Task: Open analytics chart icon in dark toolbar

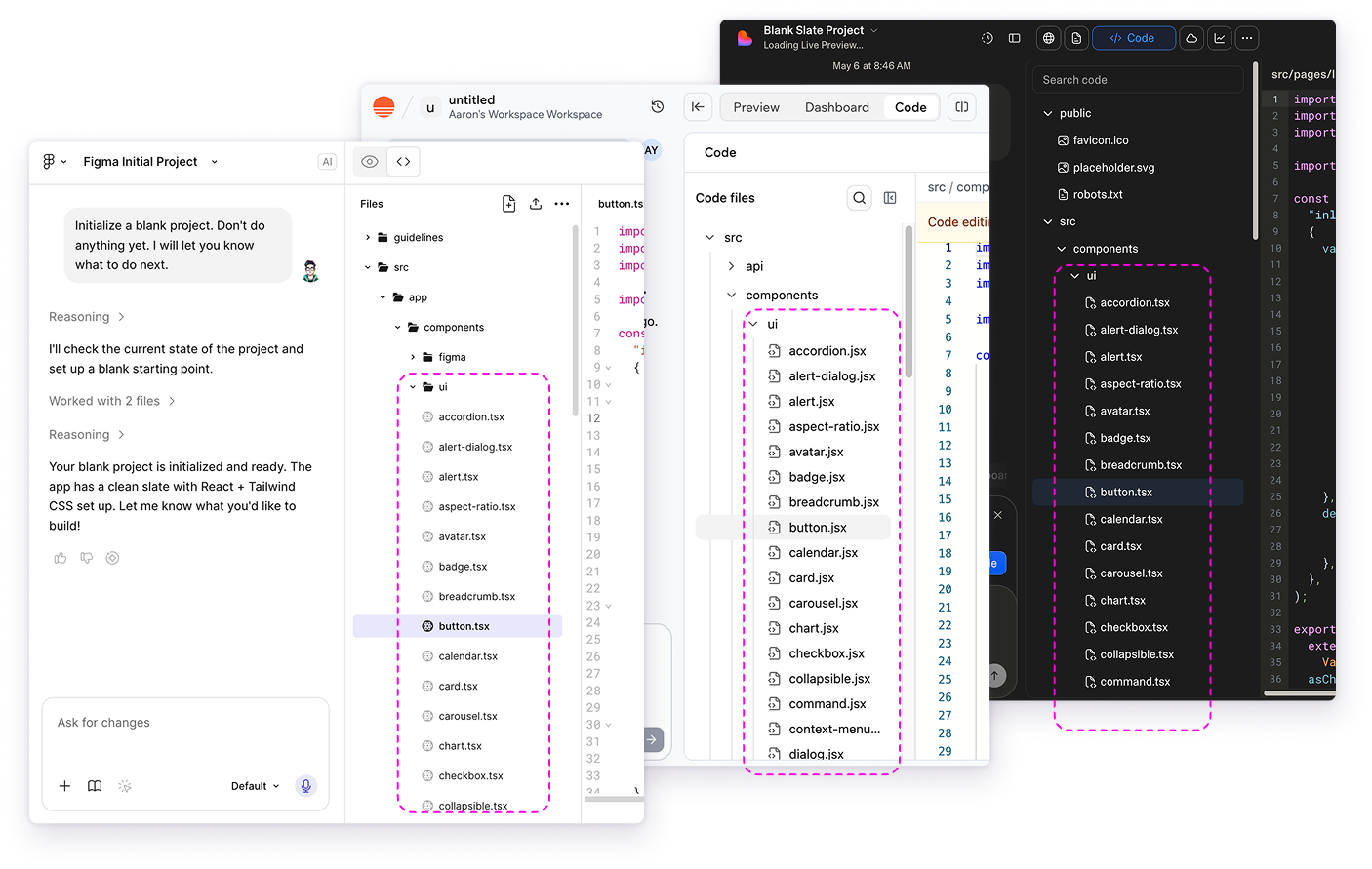Action: [1220, 38]
